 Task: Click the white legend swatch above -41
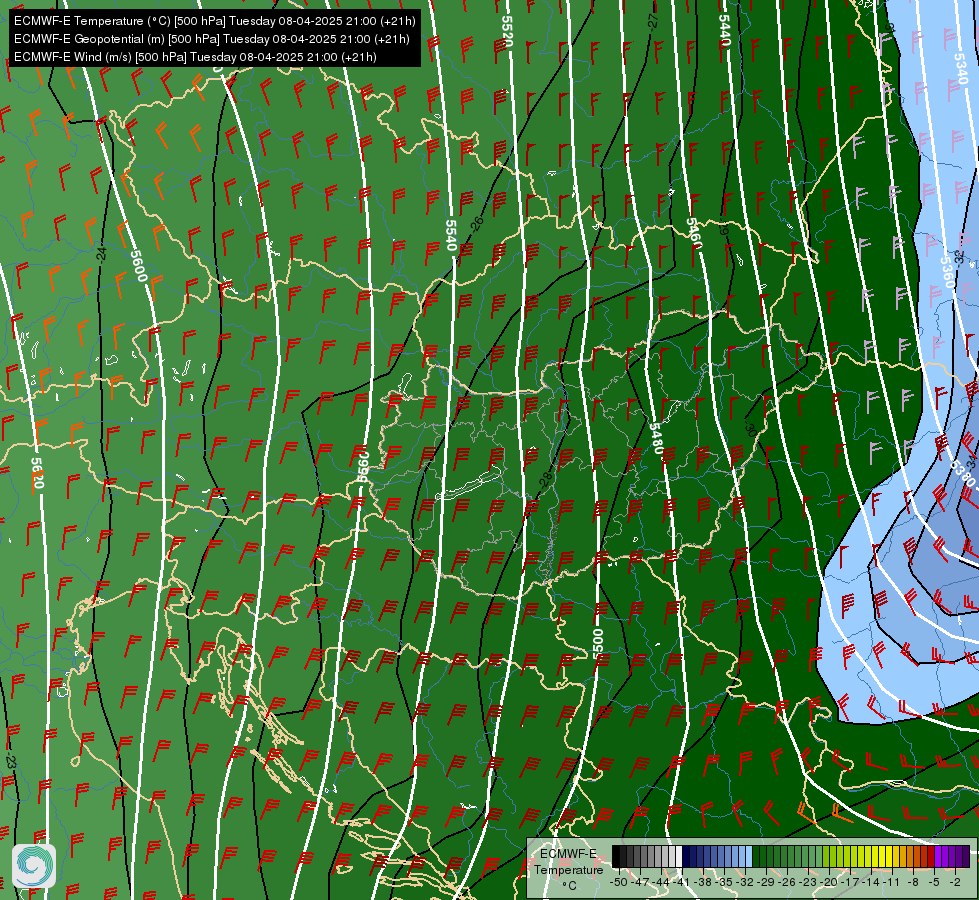coord(679,856)
